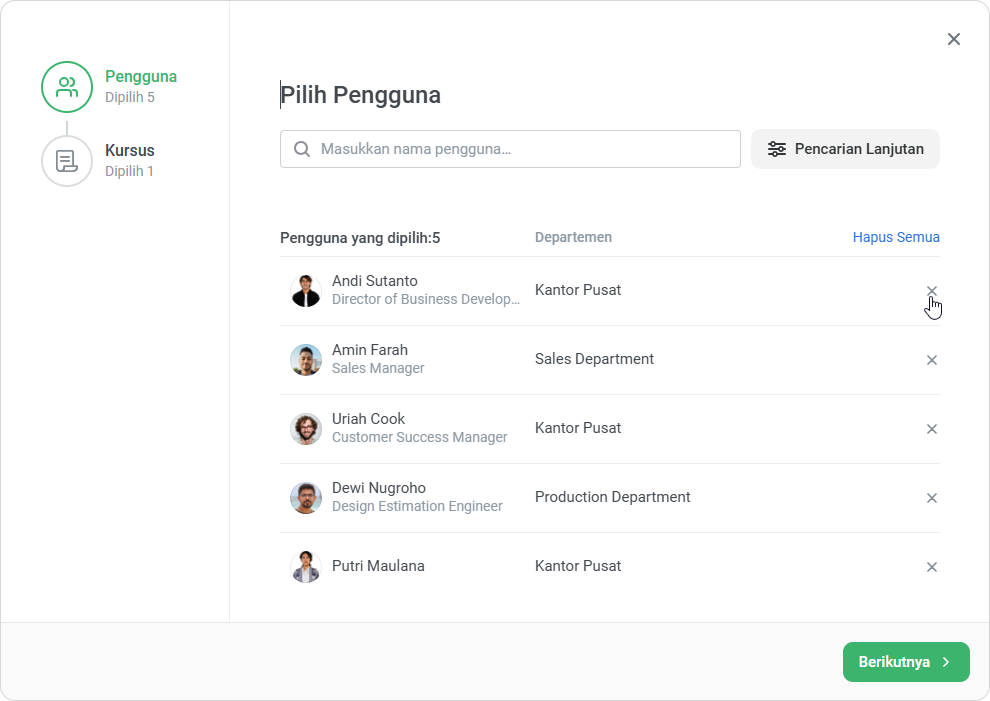Switch to the Kursus step
The width and height of the screenshot is (990, 701).
click(130, 151)
